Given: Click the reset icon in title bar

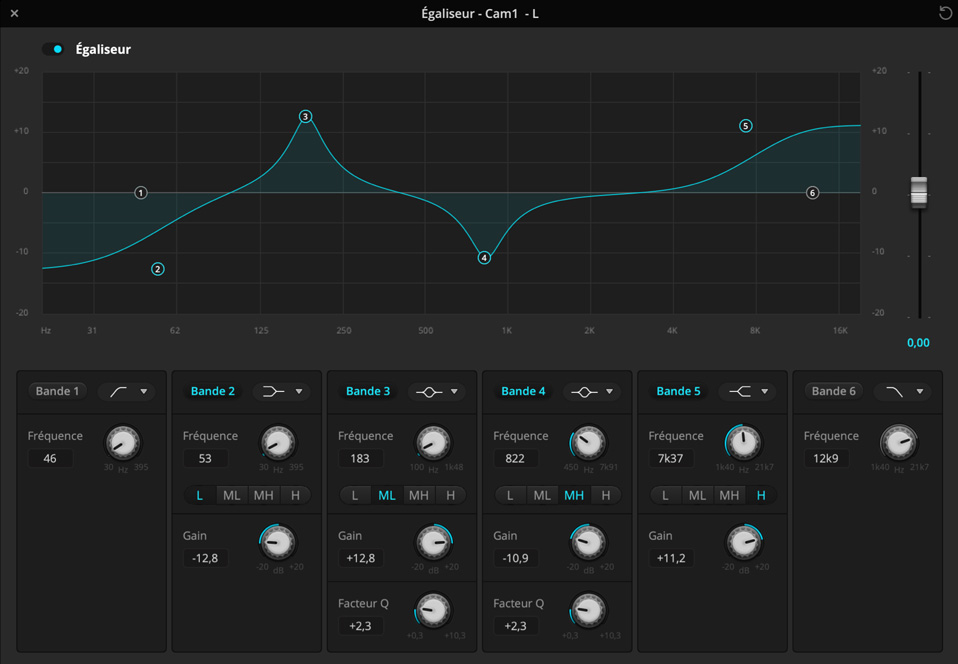Looking at the screenshot, I should coord(945,14).
